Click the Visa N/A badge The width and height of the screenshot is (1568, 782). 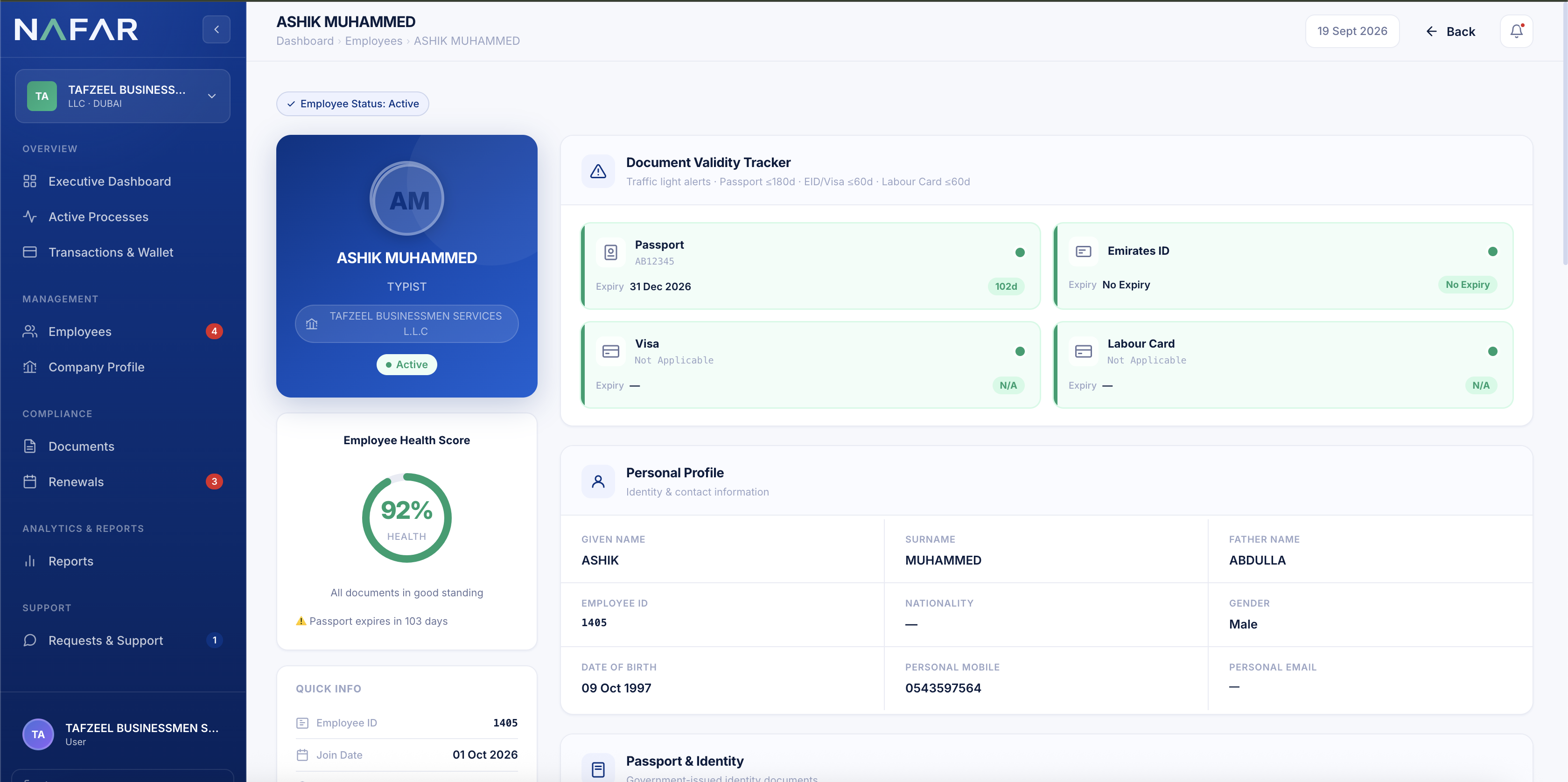1008,385
